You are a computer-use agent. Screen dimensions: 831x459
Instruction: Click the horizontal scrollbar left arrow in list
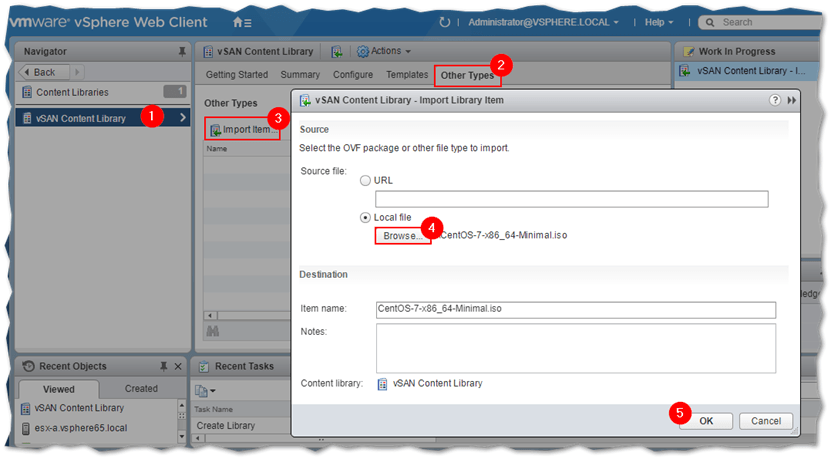(x=210, y=315)
